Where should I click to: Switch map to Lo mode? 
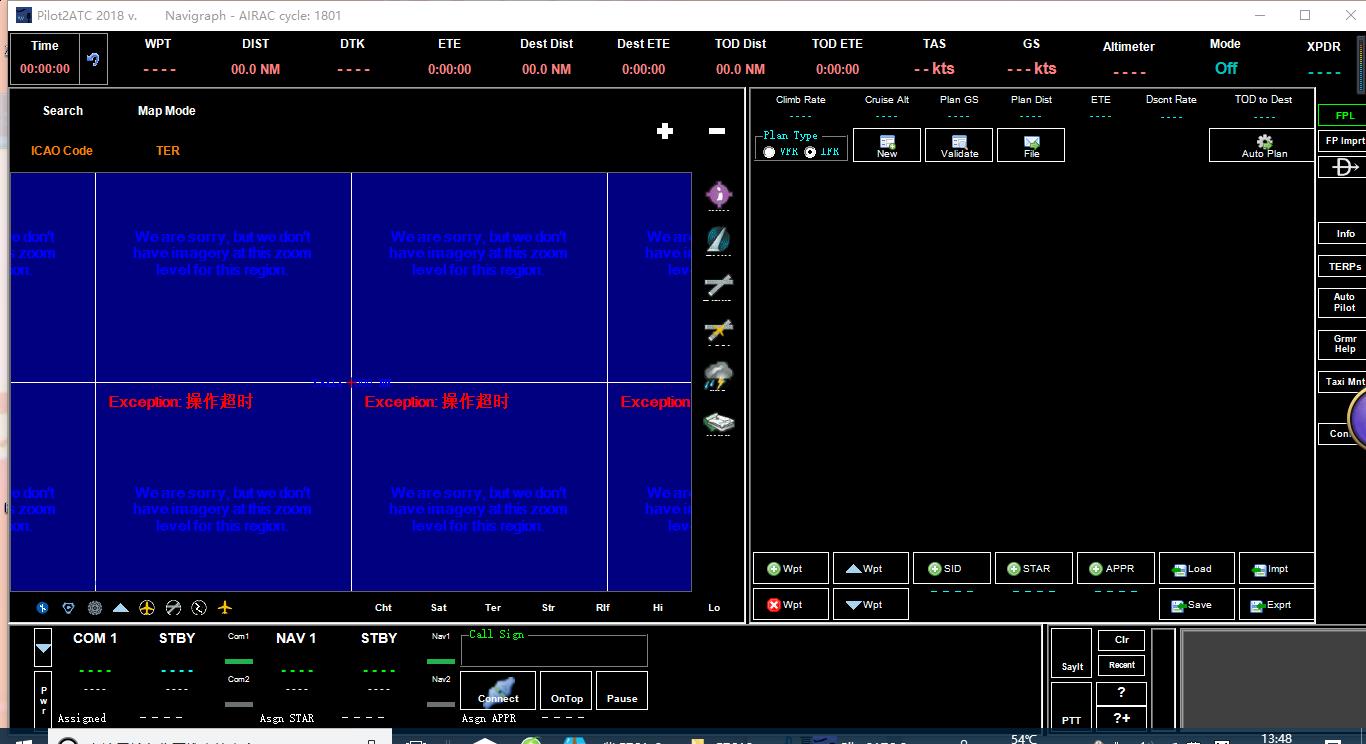(714, 607)
